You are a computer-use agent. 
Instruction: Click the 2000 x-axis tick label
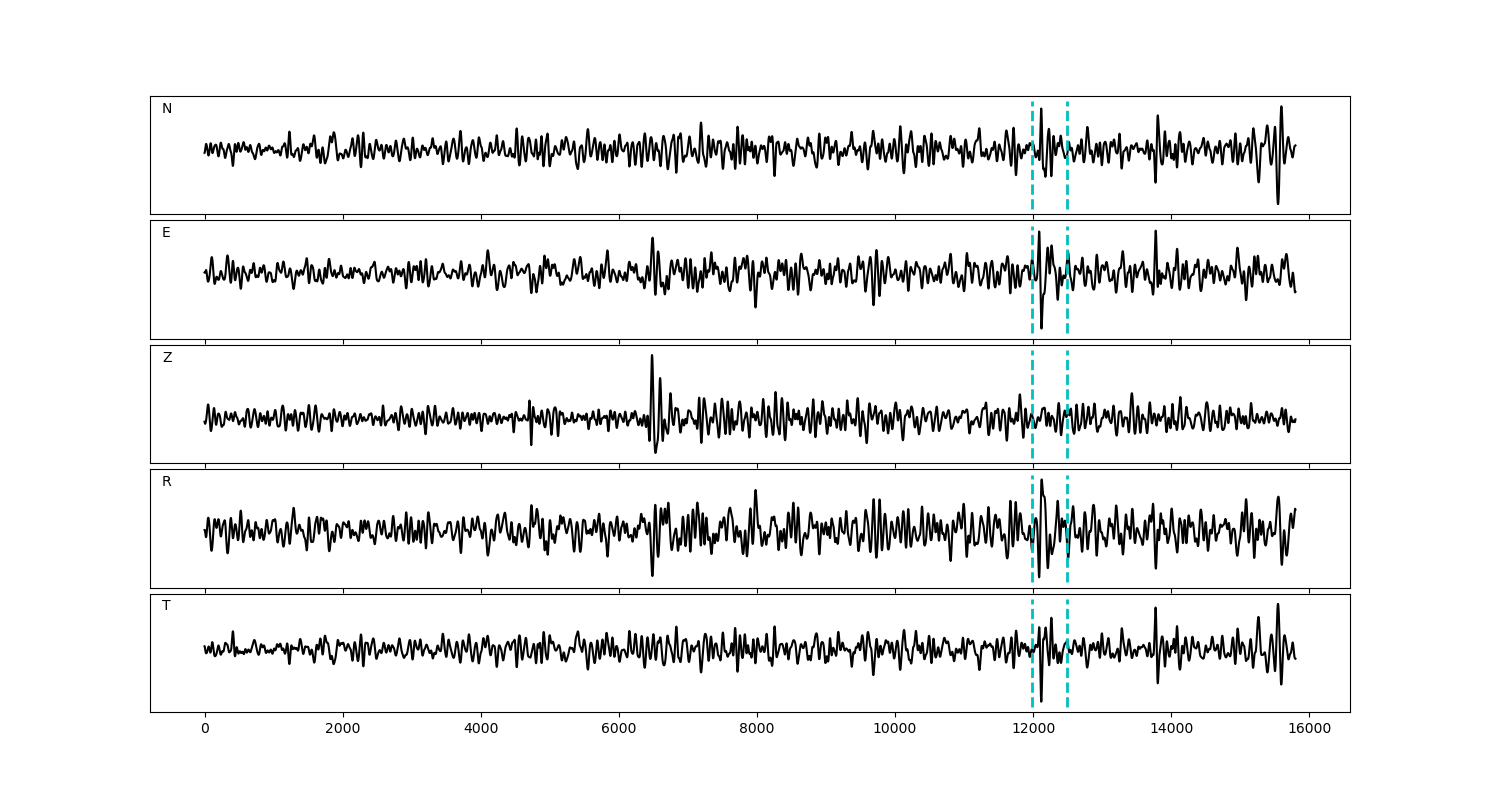click(x=343, y=730)
